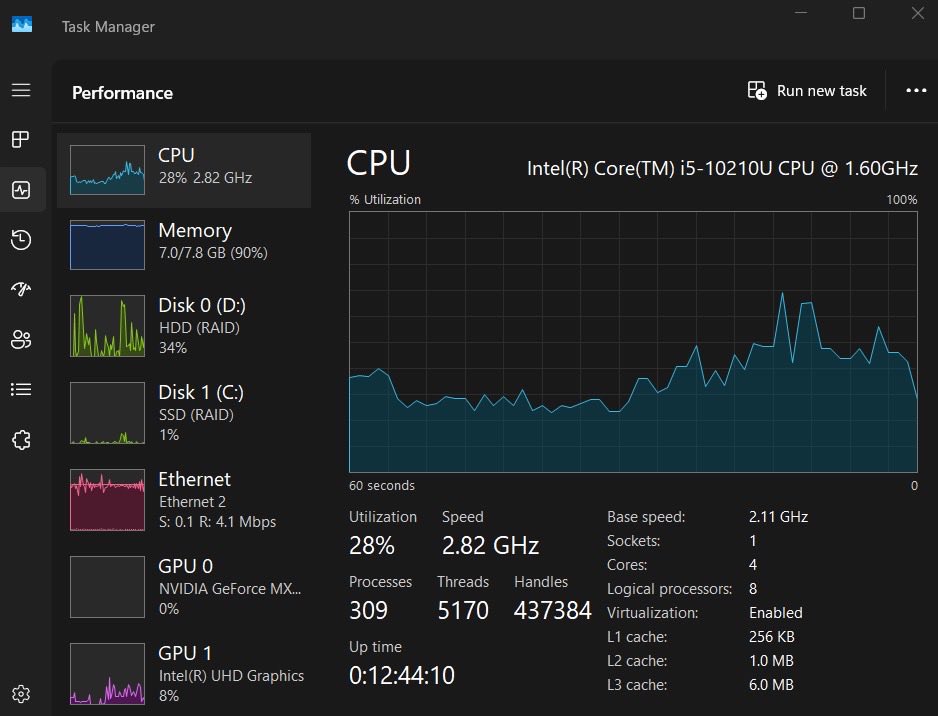Click Run new task button label
Viewport: 938px width, 716px height.
click(821, 91)
